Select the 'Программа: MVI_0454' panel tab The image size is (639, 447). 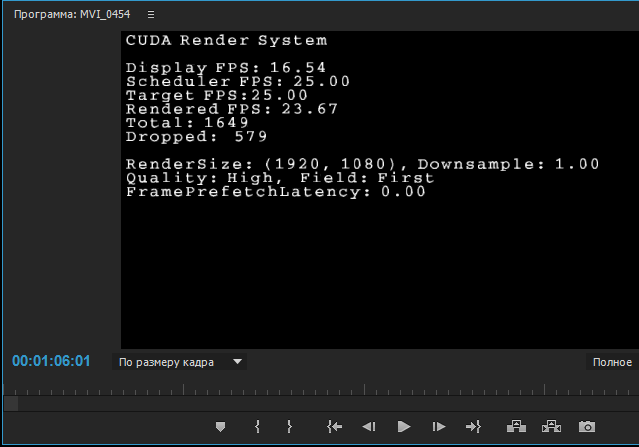(72, 14)
